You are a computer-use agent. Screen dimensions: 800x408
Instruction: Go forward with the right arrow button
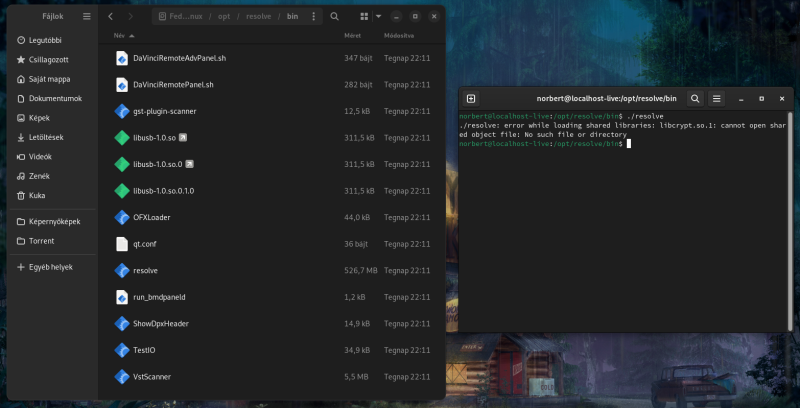130,16
